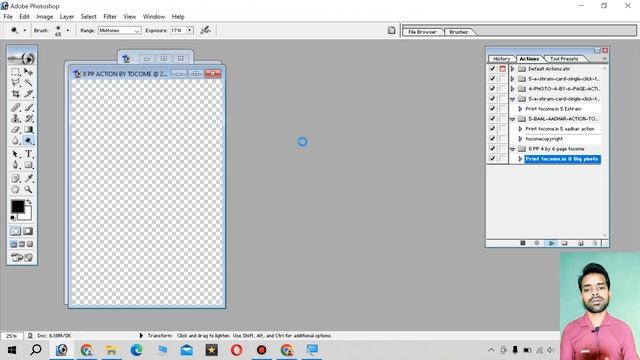Viewport: 640px width, 360px height.
Task: Stop playing or recording the action
Action: coord(522,243)
